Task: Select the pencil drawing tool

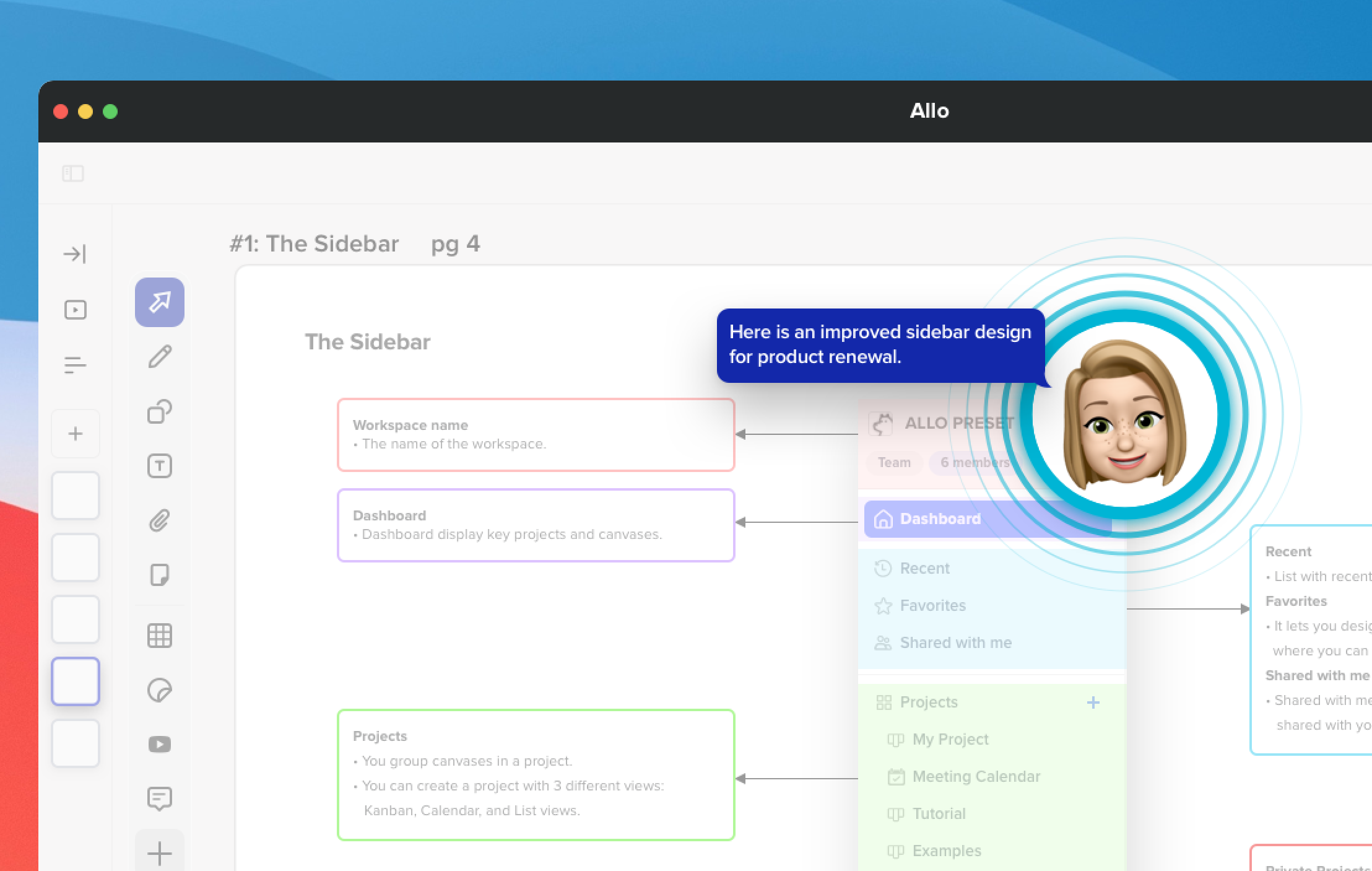Action: pyautogui.click(x=160, y=357)
